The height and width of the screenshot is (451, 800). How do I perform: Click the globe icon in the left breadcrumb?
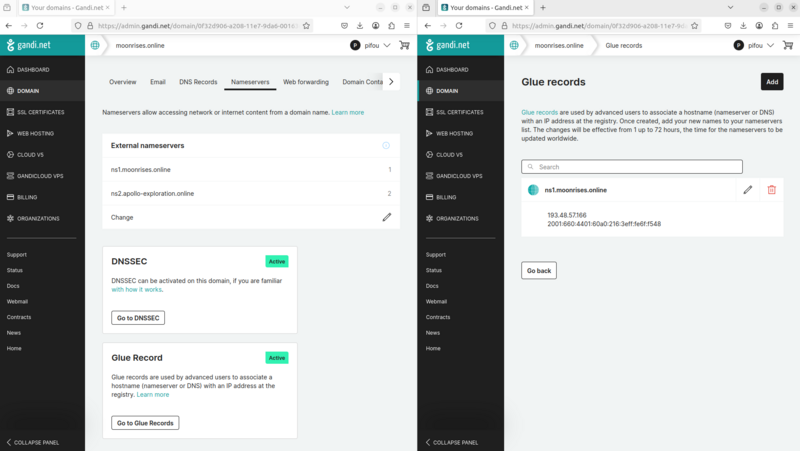point(95,45)
